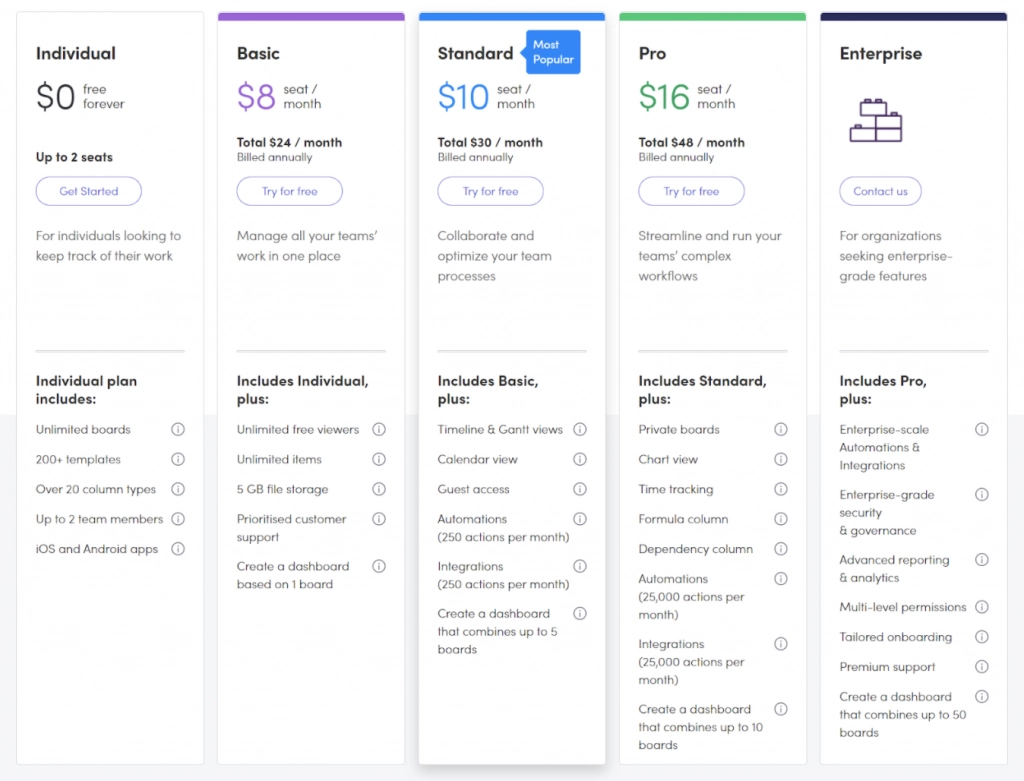Start free trial of the Standard plan

point(491,191)
